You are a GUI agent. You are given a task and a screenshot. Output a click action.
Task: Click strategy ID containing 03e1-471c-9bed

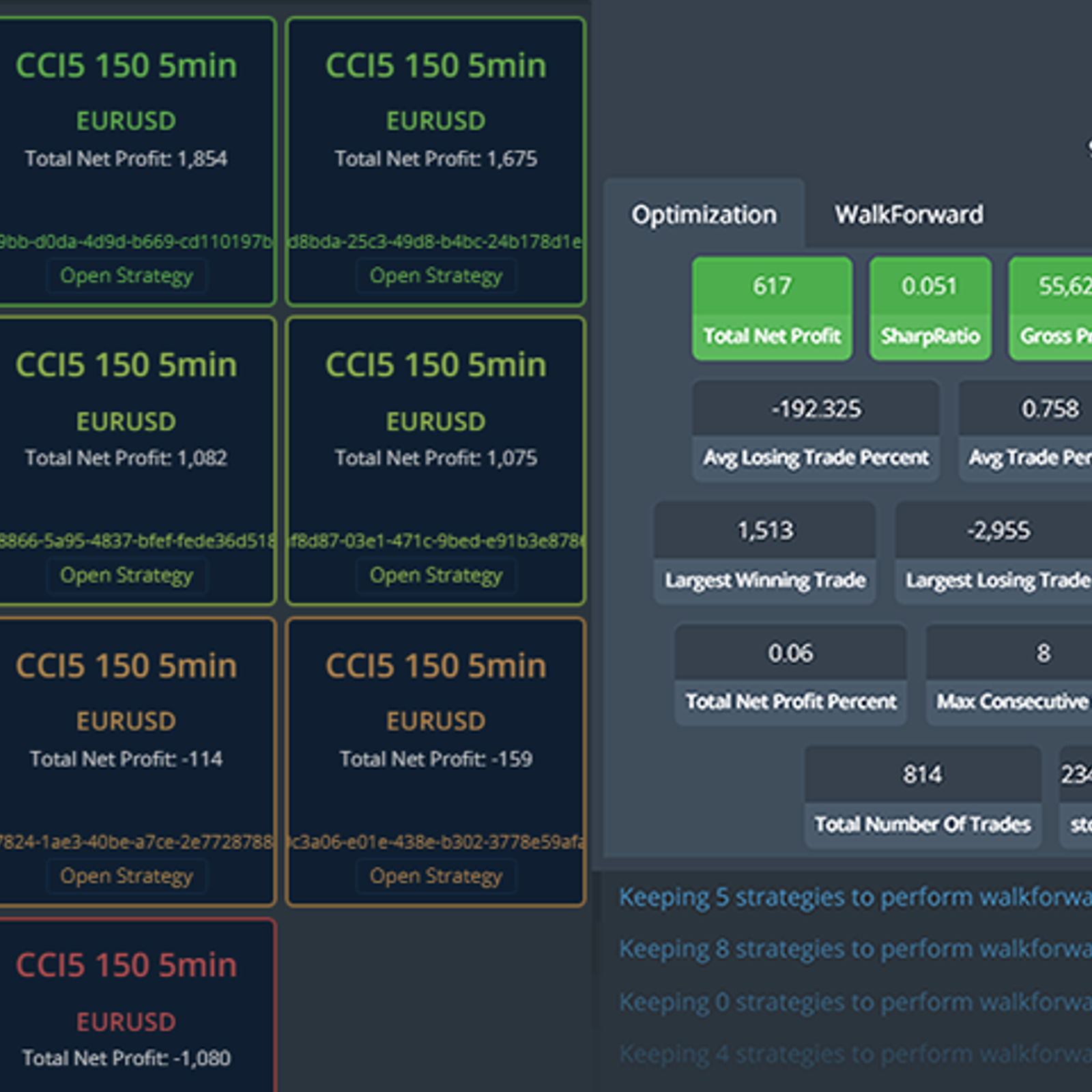(436, 541)
